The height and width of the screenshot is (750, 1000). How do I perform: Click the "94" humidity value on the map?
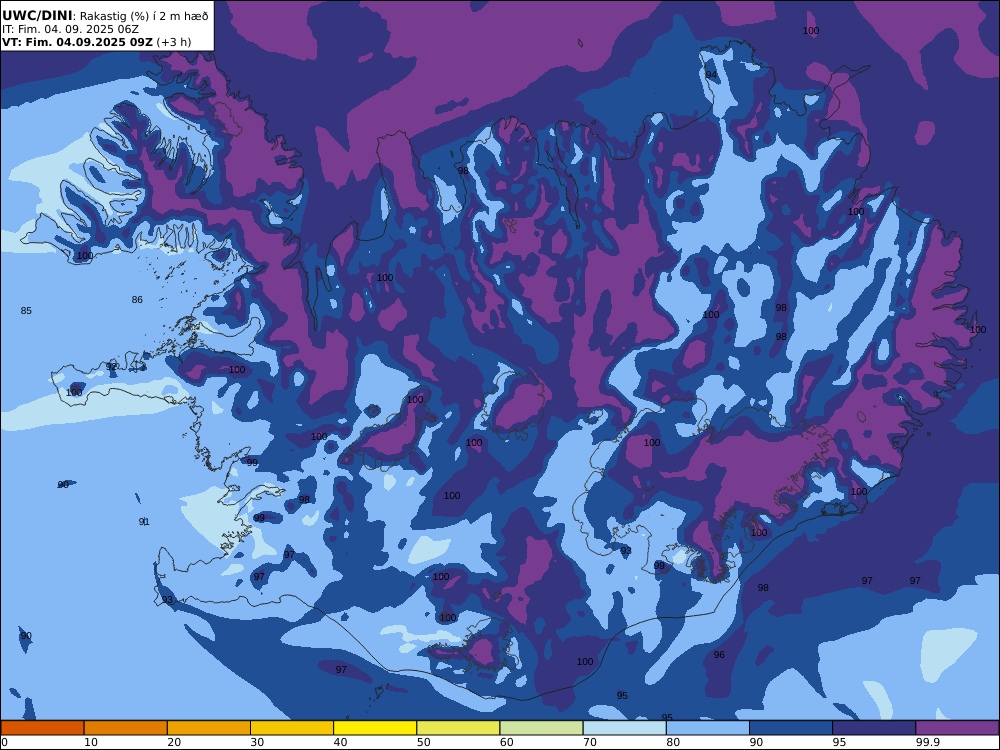coord(711,75)
